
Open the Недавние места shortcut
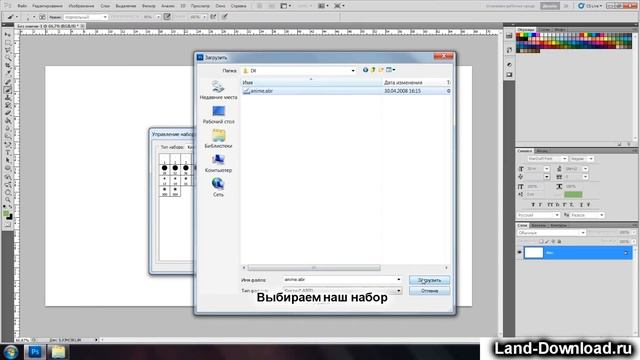coord(218,90)
